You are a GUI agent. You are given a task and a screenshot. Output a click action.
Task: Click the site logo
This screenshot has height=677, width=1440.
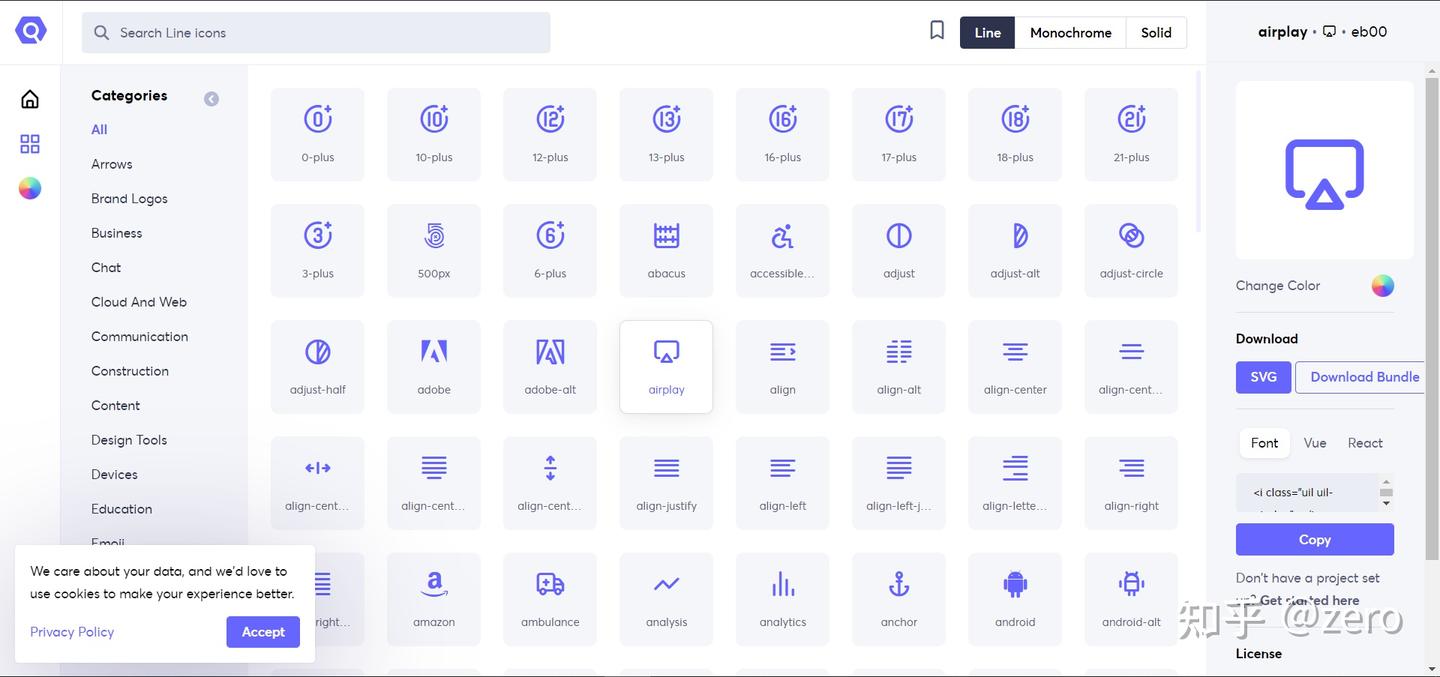click(x=30, y=31)
